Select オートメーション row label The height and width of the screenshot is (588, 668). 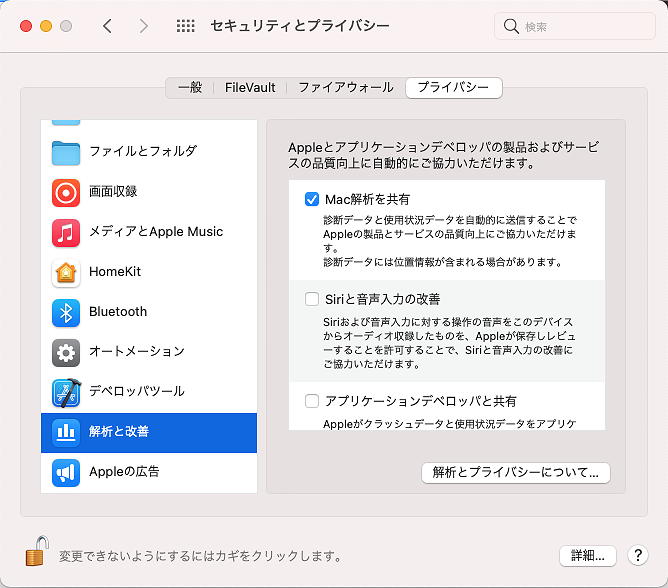click(x=137, y=351)
